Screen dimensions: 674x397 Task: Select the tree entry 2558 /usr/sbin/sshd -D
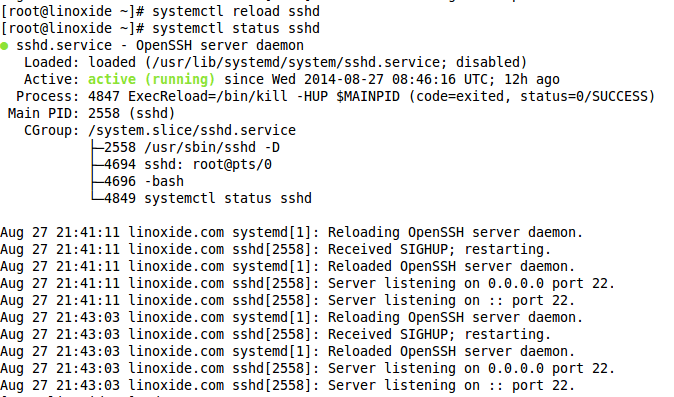(x=192, y=147)
